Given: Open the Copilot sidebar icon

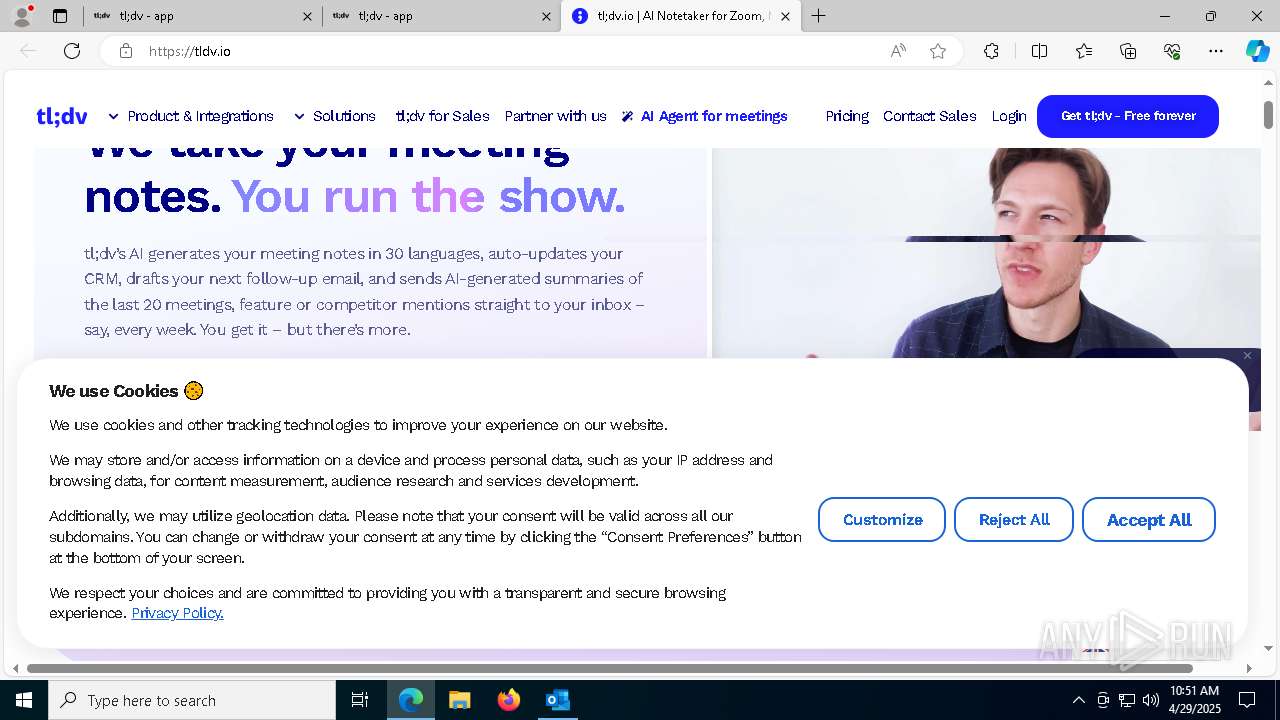Looking at the screenshot, I should coord(1257,51).
